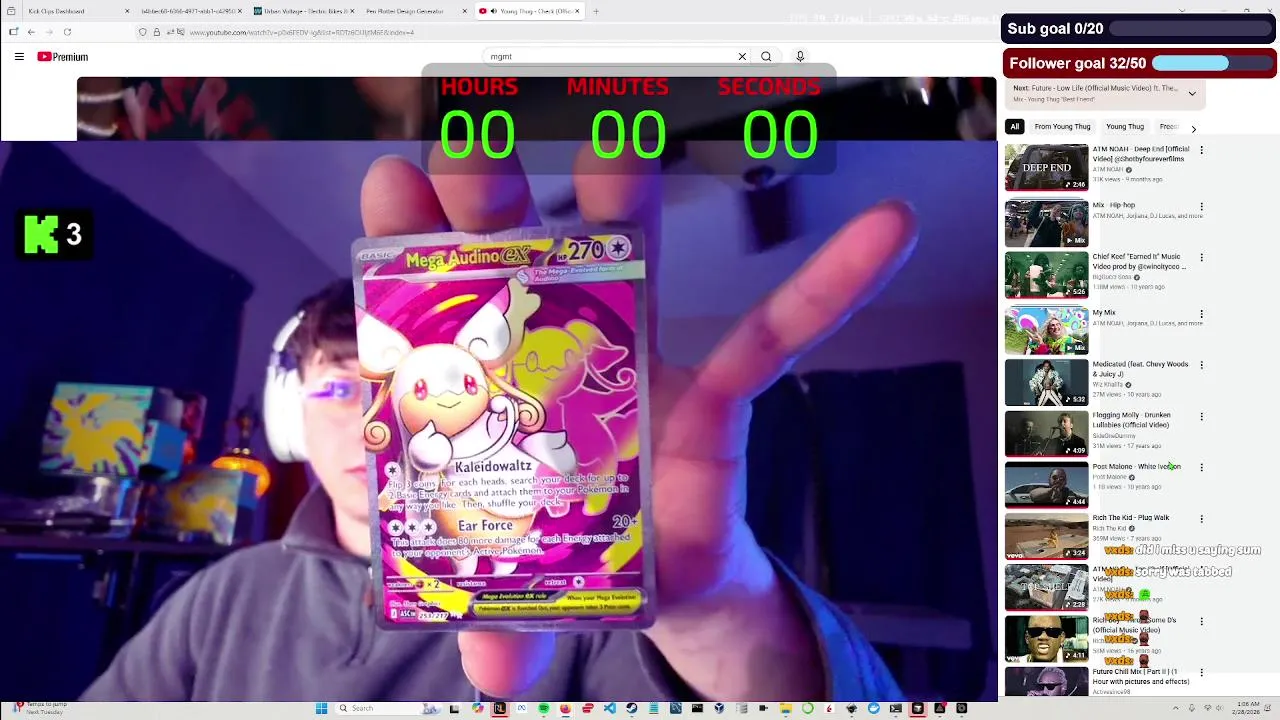
Task: Open options menu for Post Malone White Iverson
Action: (1201, 467)
